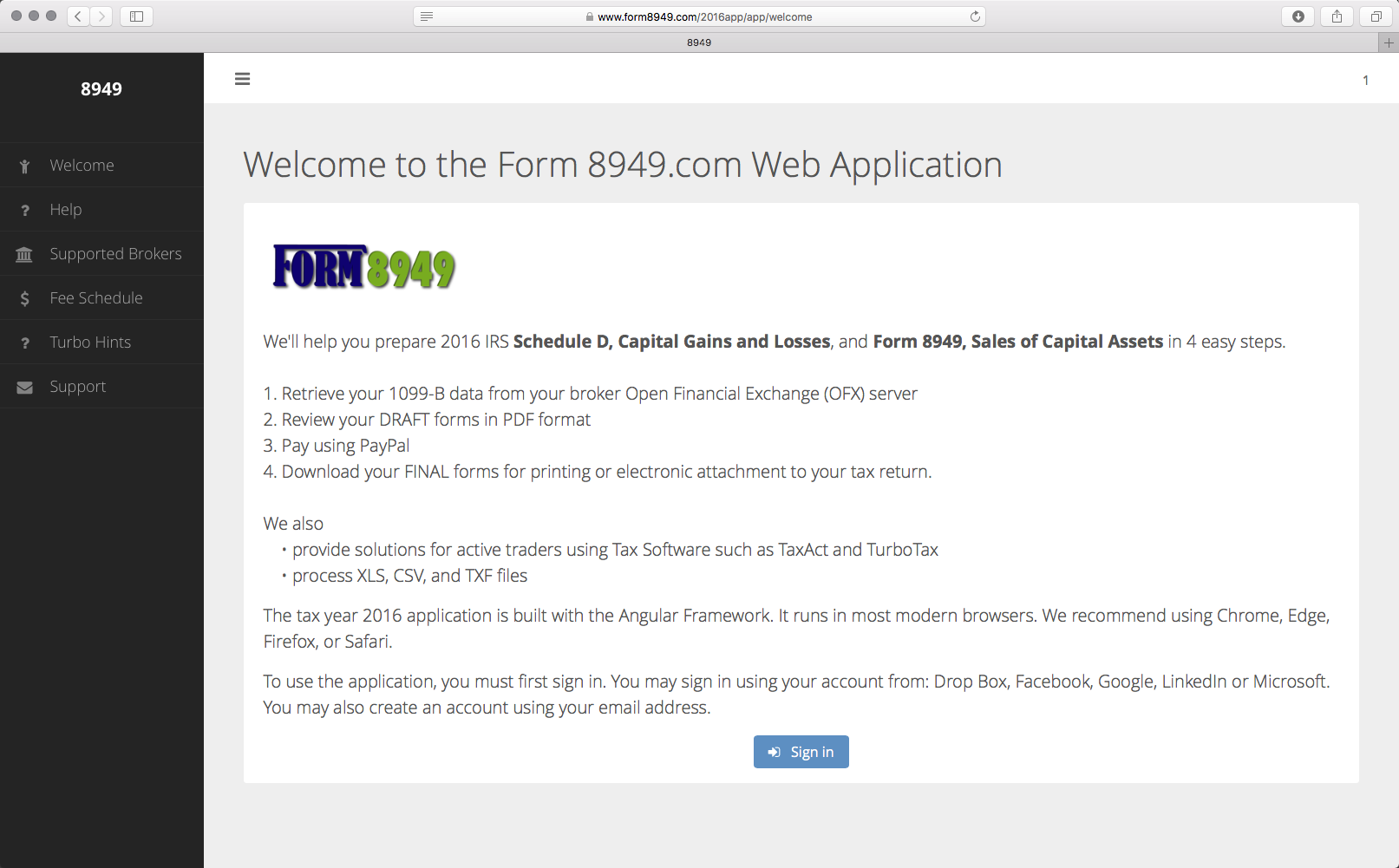Click the 'Welcome to the Form 8949.com Web Application' heading
The width and height of the screenshot is (1399, 868).
click(x=623, y=165)
